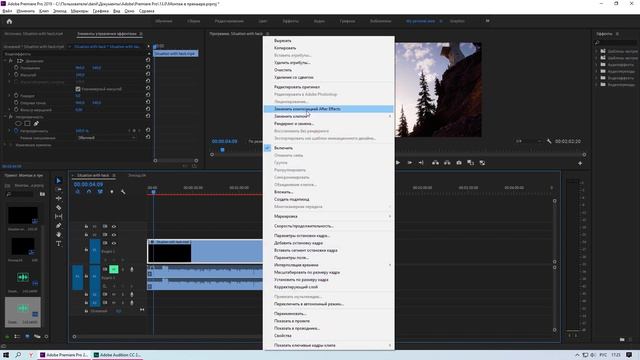Choose Replace With After Effects Composition
The image size is (640, 360).
point(329,109)
